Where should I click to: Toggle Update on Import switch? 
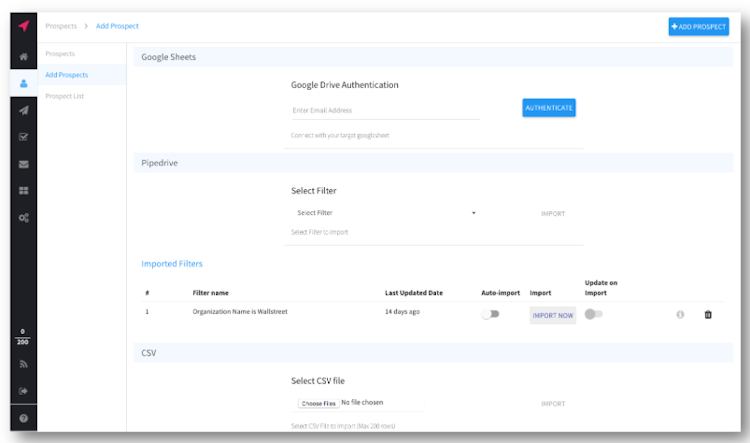594,314
